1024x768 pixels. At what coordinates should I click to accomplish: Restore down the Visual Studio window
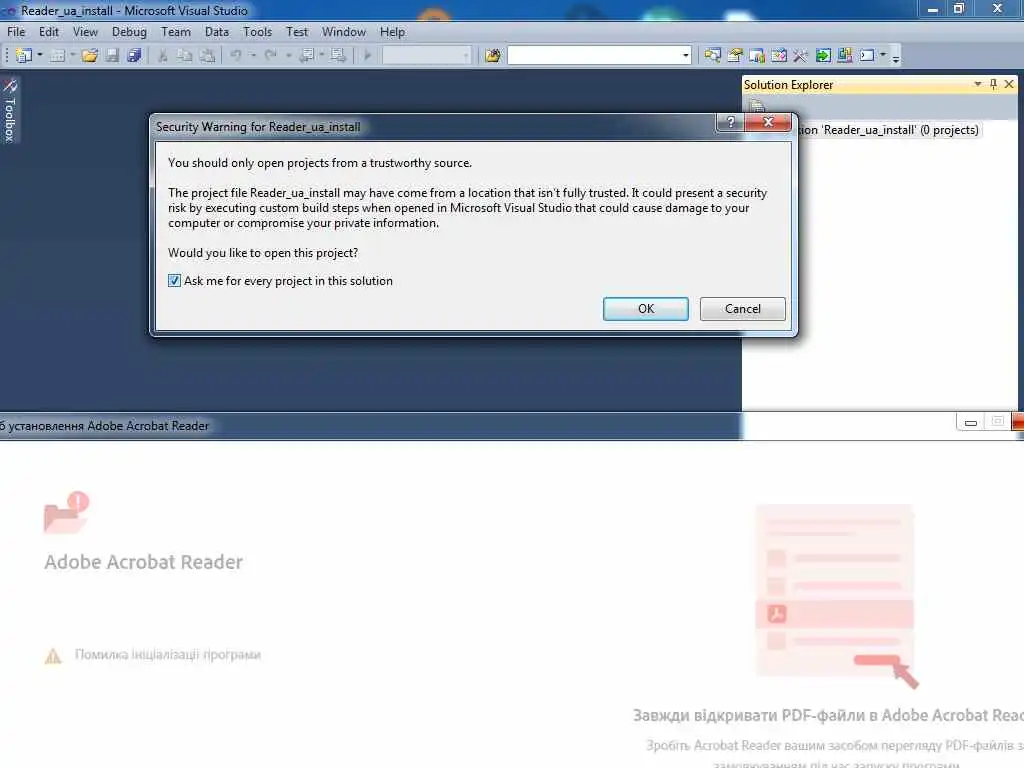[x=959, y=8]
